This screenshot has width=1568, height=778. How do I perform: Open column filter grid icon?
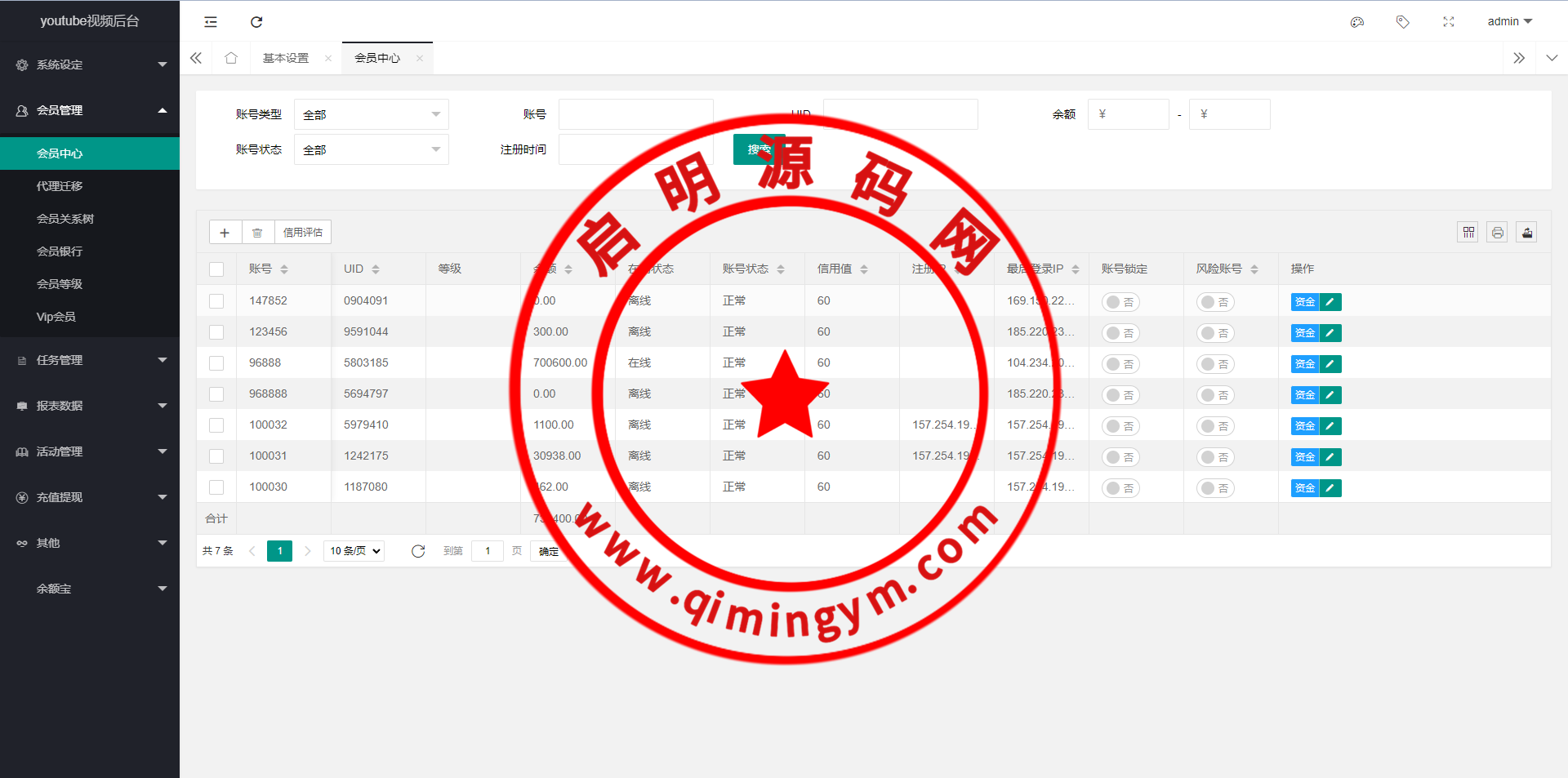[1468, 233]
